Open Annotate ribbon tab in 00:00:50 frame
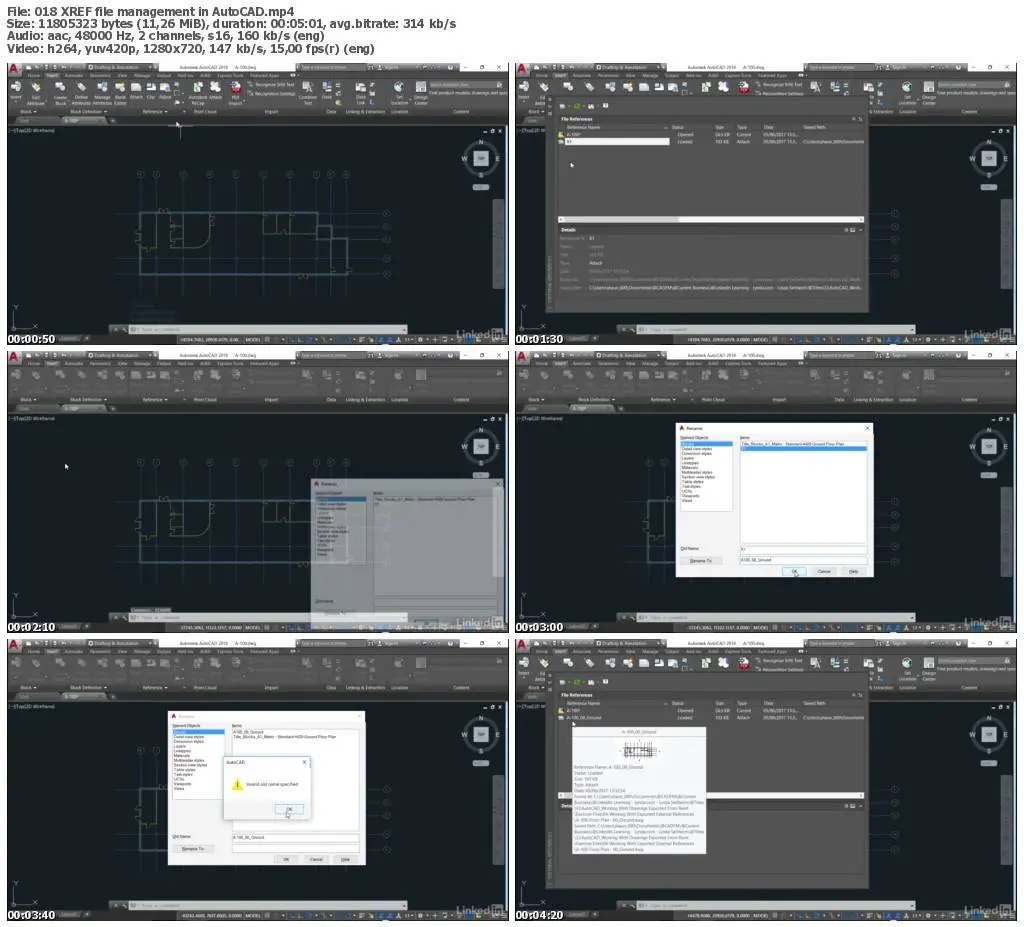The height and width of the screenshot is (927, 1024). (x=73, y=76)
